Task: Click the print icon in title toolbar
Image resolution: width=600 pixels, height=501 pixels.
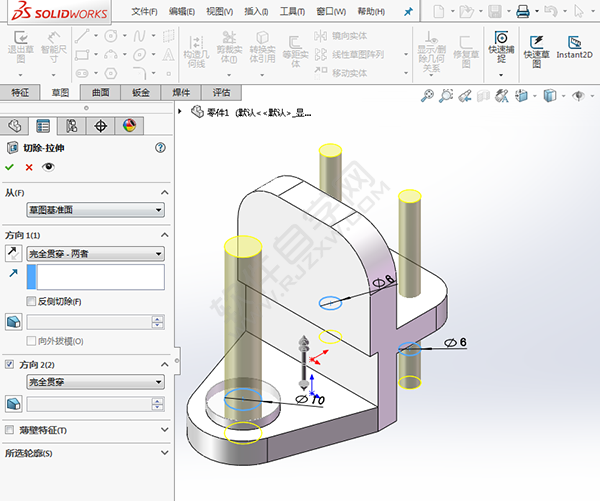Action: pos(523,11)
